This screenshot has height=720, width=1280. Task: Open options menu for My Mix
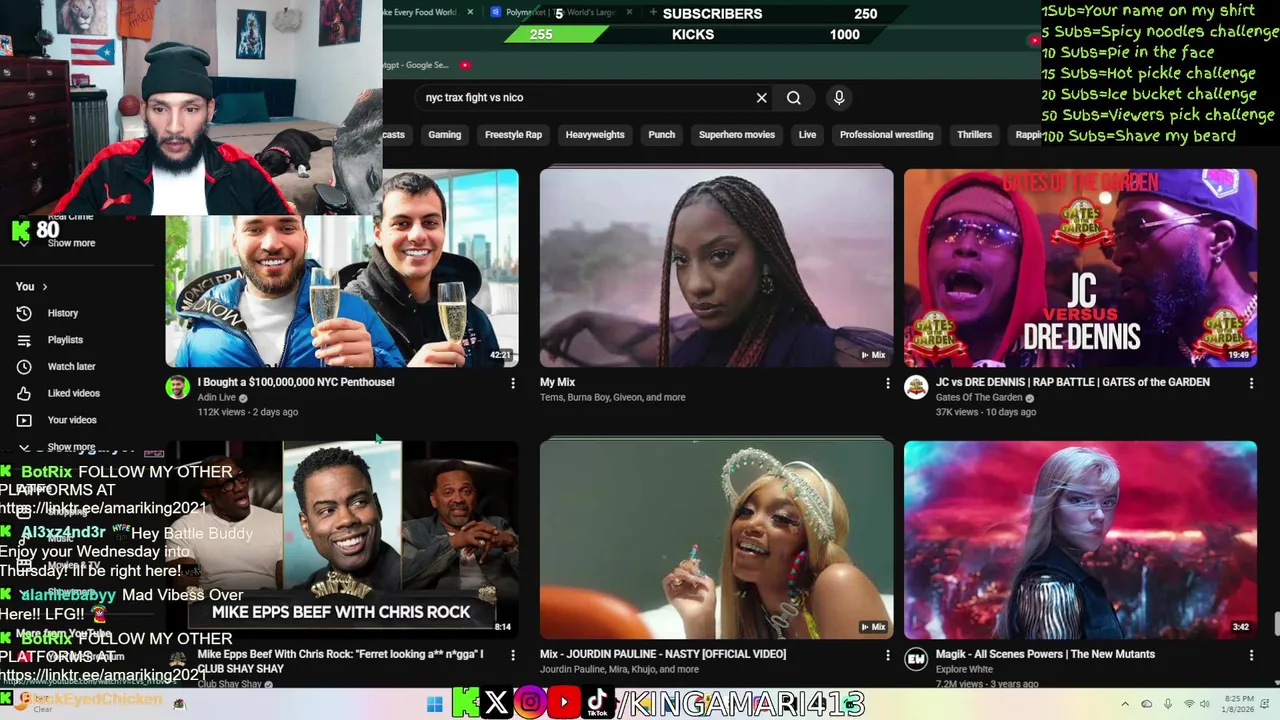click(887, 383)
